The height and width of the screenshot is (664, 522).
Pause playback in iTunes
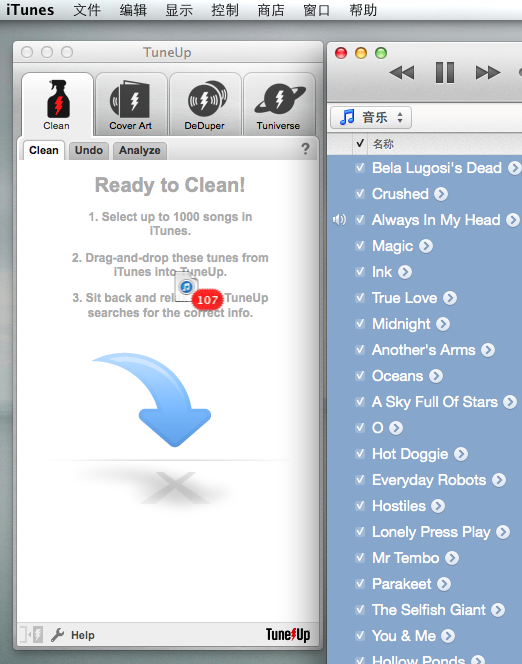click(x=445, y=72)
